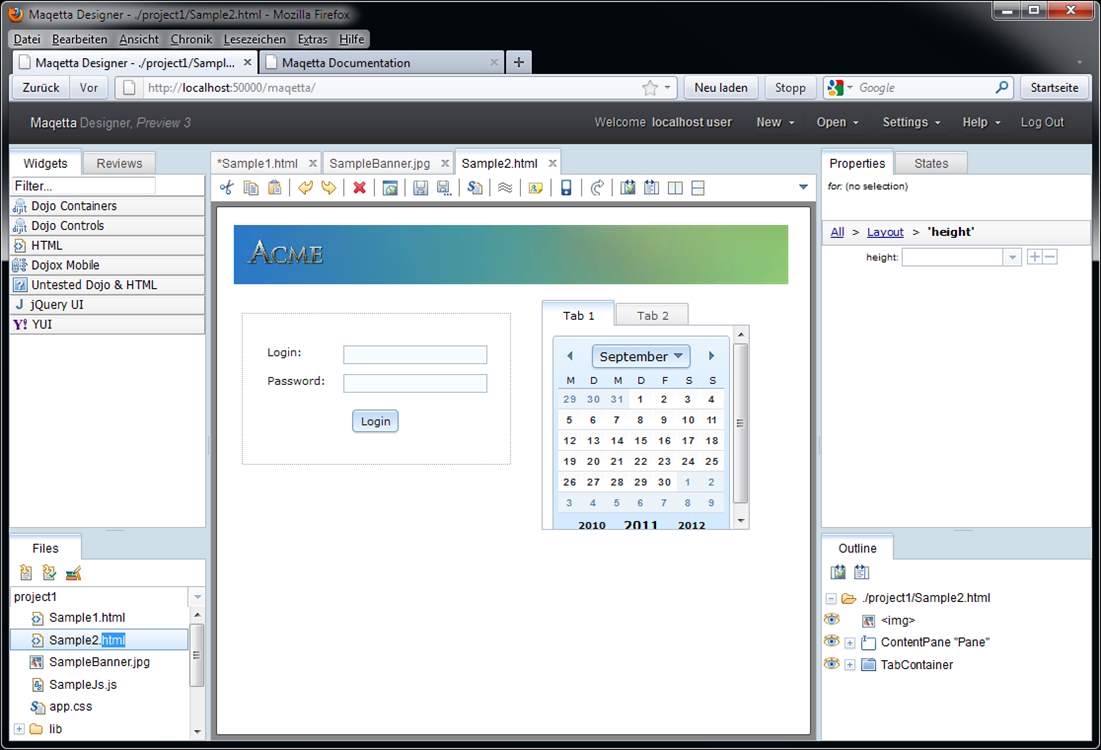Toggle visibility eye for TabContainer

click(x=832, y=664)
